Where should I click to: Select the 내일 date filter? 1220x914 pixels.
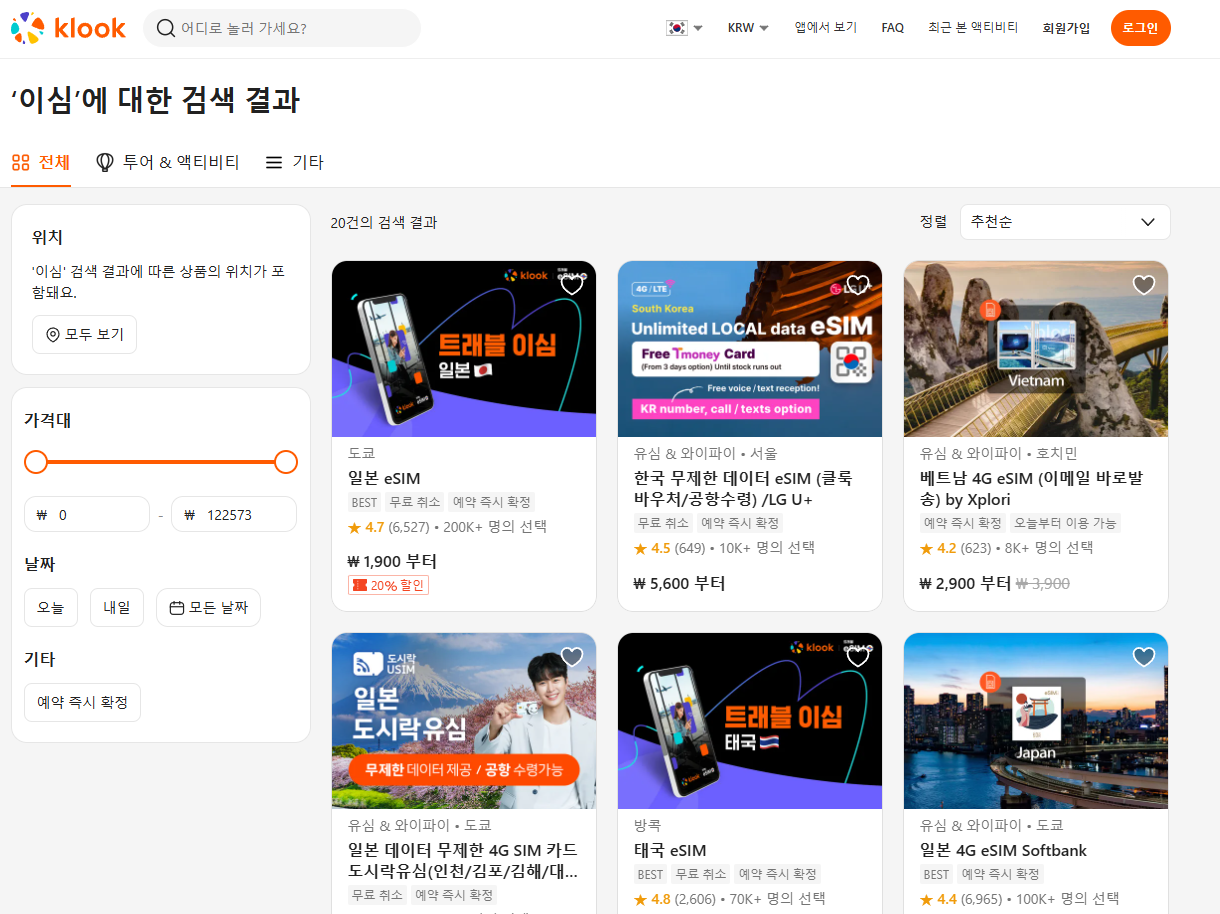pyautogui.click(x=117, y=607)
